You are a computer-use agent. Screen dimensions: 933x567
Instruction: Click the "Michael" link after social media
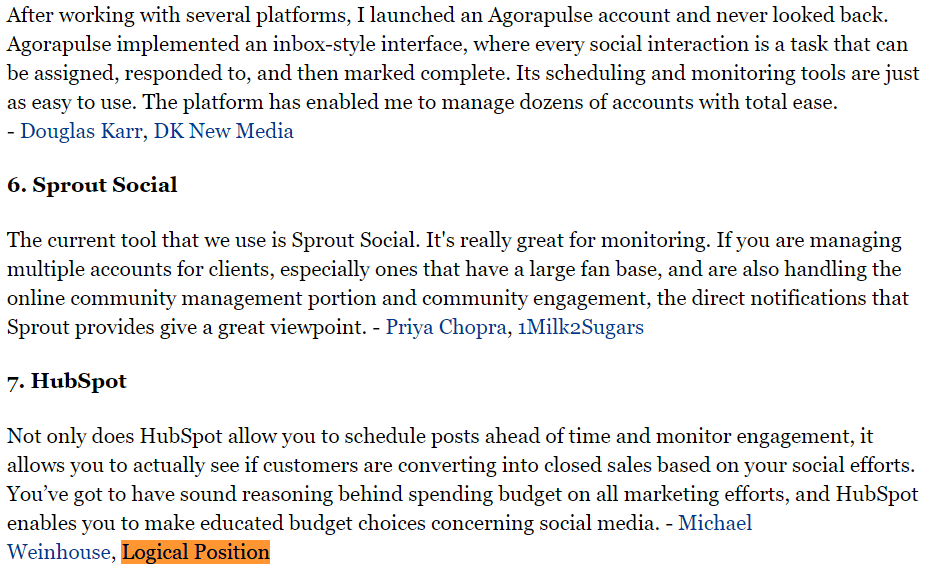point(715,523)
